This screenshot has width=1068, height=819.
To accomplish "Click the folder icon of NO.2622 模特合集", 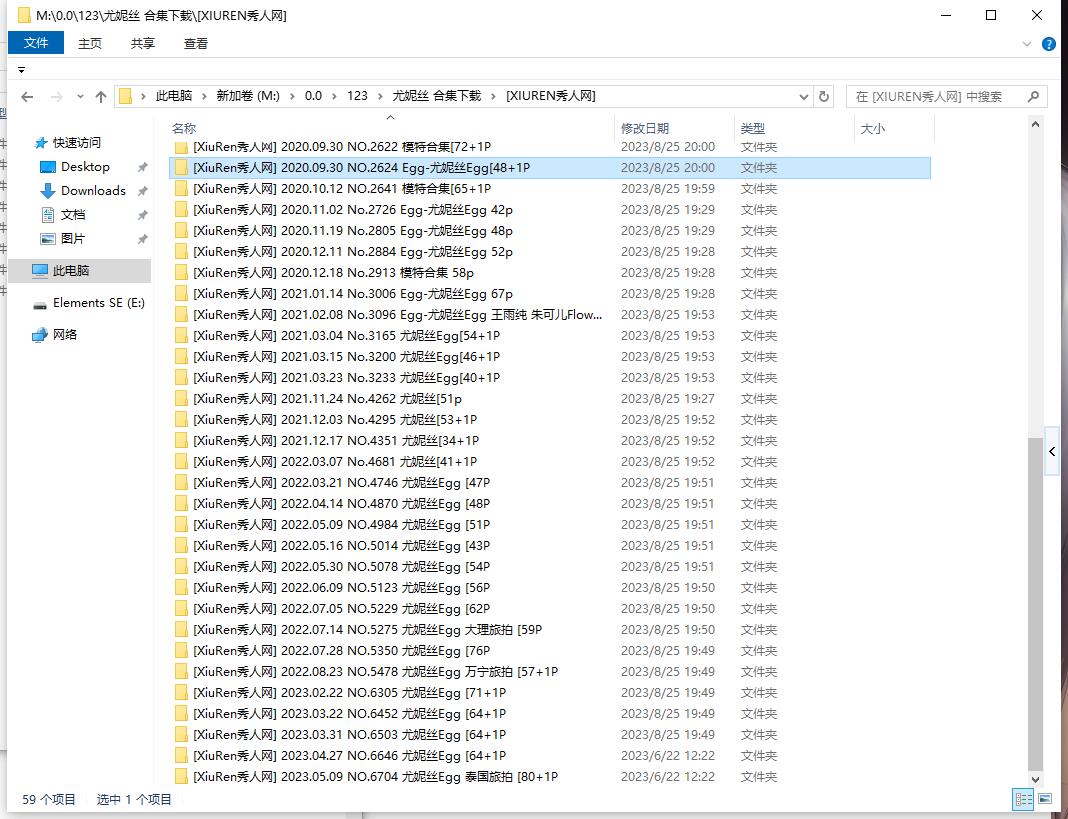I will point(180,147).
